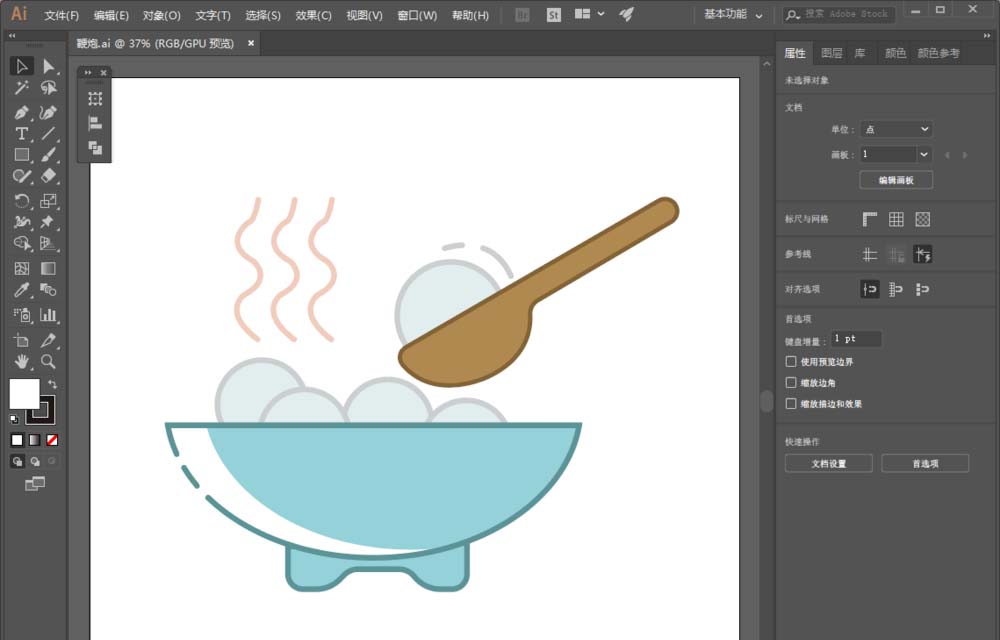Pick the Curvature tool

48,112
